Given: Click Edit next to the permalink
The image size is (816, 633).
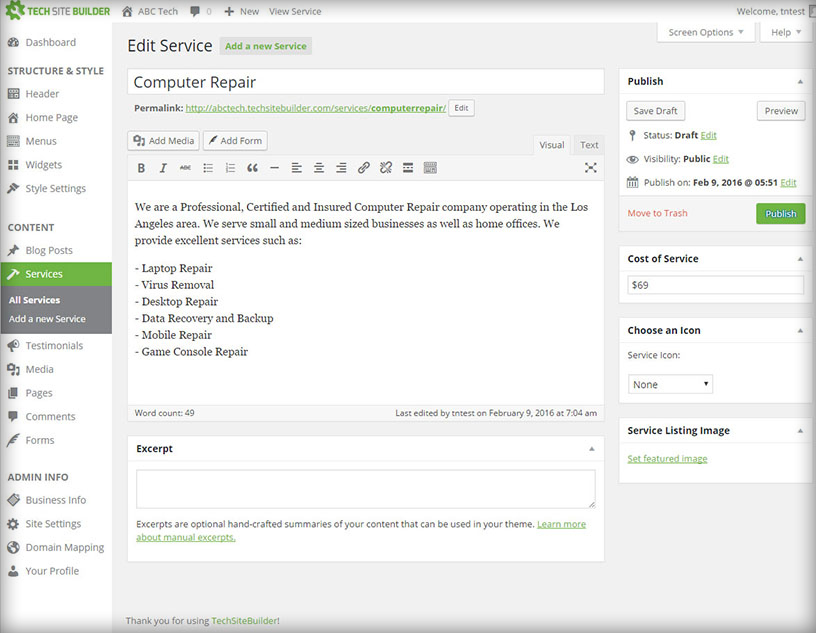Looking at the screenshot, I should click(x=460, y=107).
